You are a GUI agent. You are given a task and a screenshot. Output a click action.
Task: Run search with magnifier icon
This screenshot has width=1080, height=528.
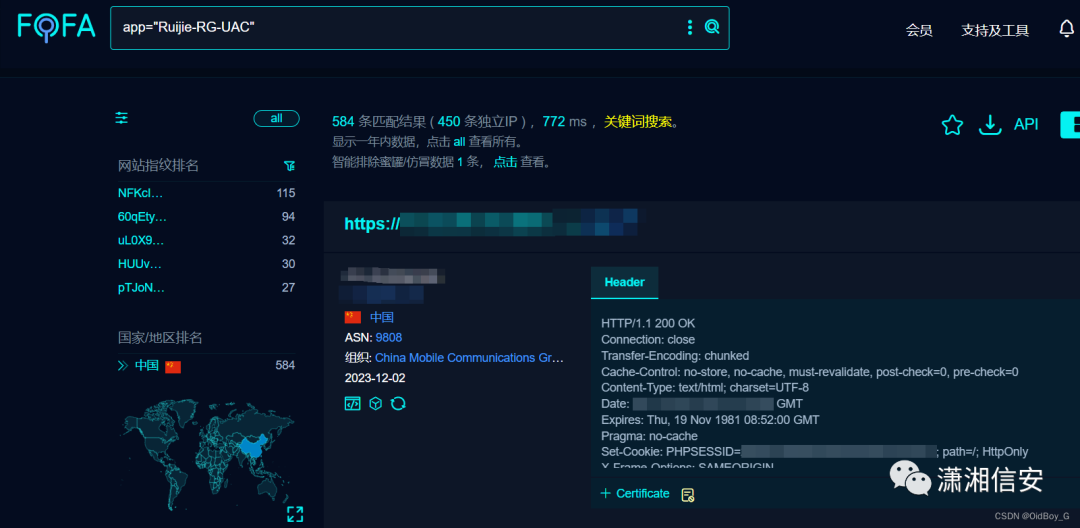[x=712, y=27]
